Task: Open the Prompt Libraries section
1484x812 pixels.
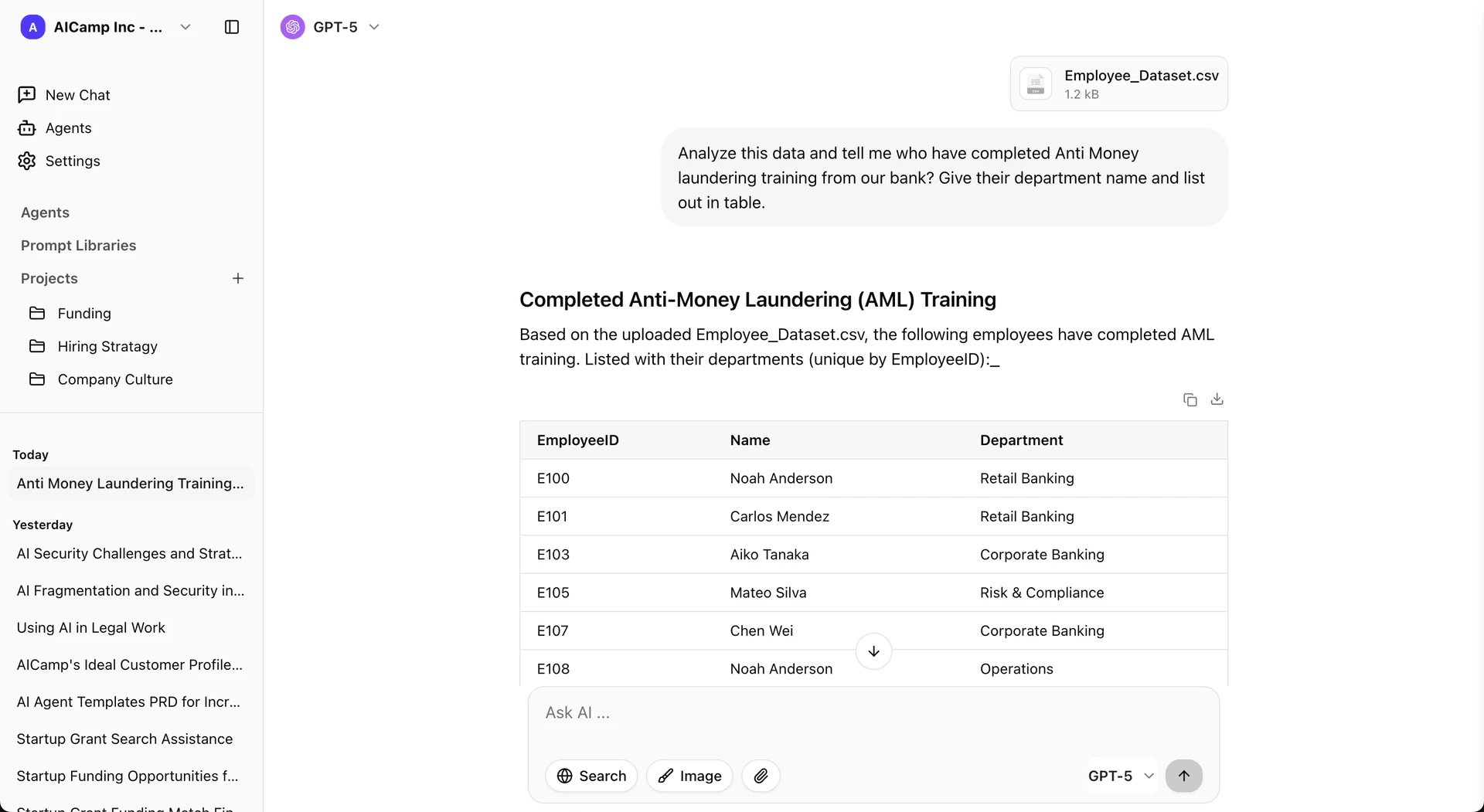Action: click(x=78, y=246)
